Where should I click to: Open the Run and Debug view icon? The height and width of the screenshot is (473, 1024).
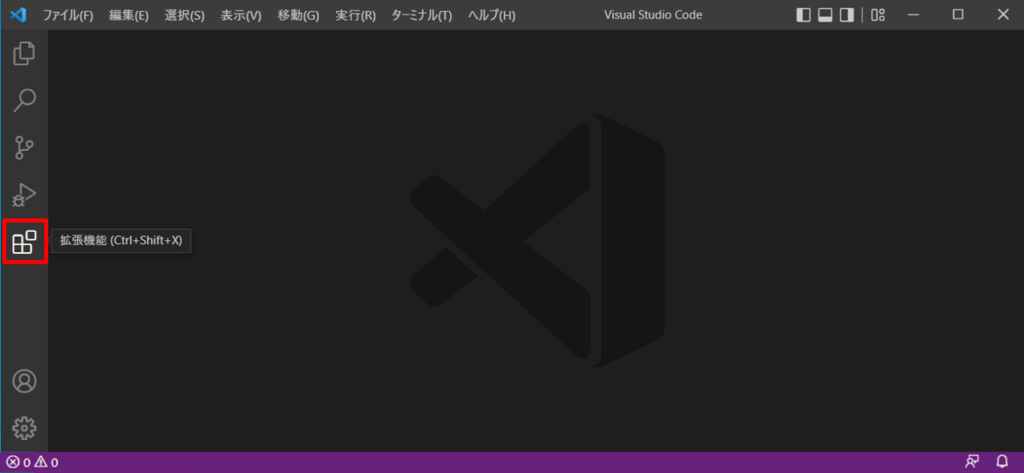point(24,195)
